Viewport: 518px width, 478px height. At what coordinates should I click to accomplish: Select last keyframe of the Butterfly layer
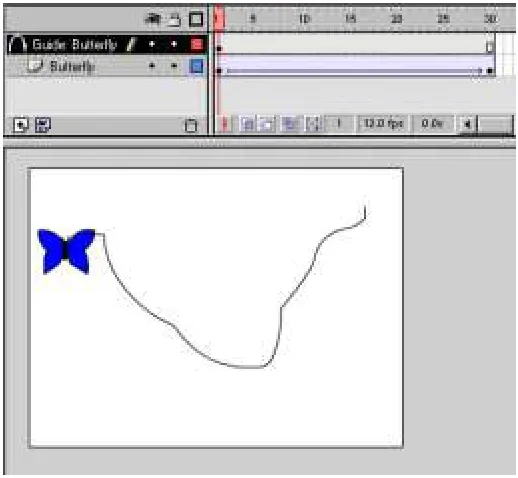[x=490, y=66]
